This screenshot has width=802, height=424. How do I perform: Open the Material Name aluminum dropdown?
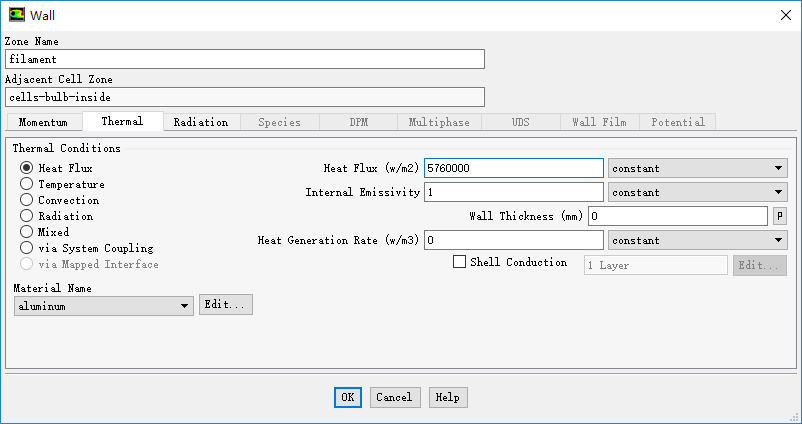coord(104,306)
